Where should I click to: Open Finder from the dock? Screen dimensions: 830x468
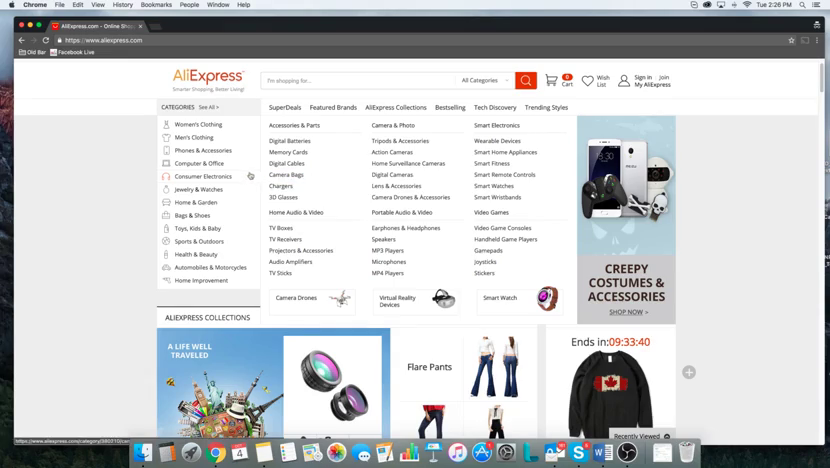[143, 453]
